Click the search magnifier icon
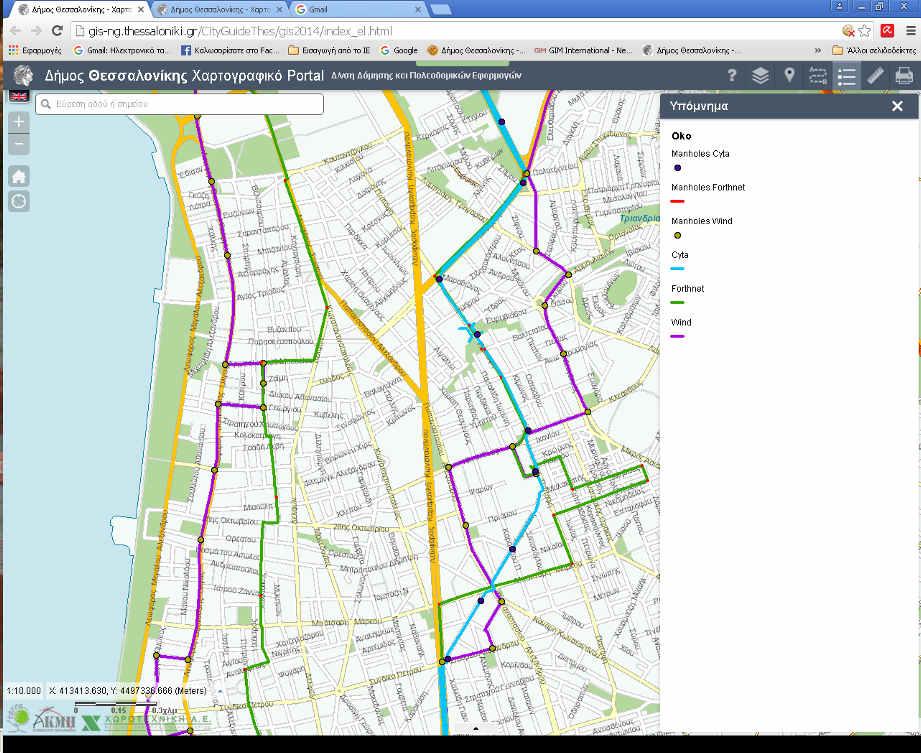The image size is (921, 753). coord(46,104)
